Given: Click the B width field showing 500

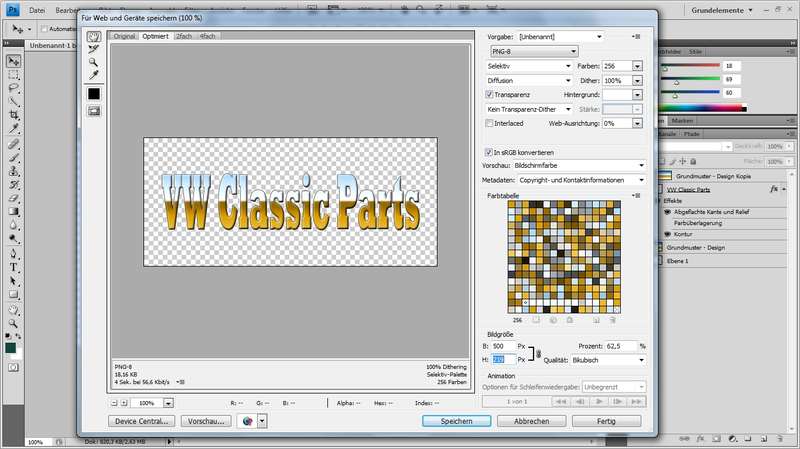Looking at the screenshot, I should (503, 346).
